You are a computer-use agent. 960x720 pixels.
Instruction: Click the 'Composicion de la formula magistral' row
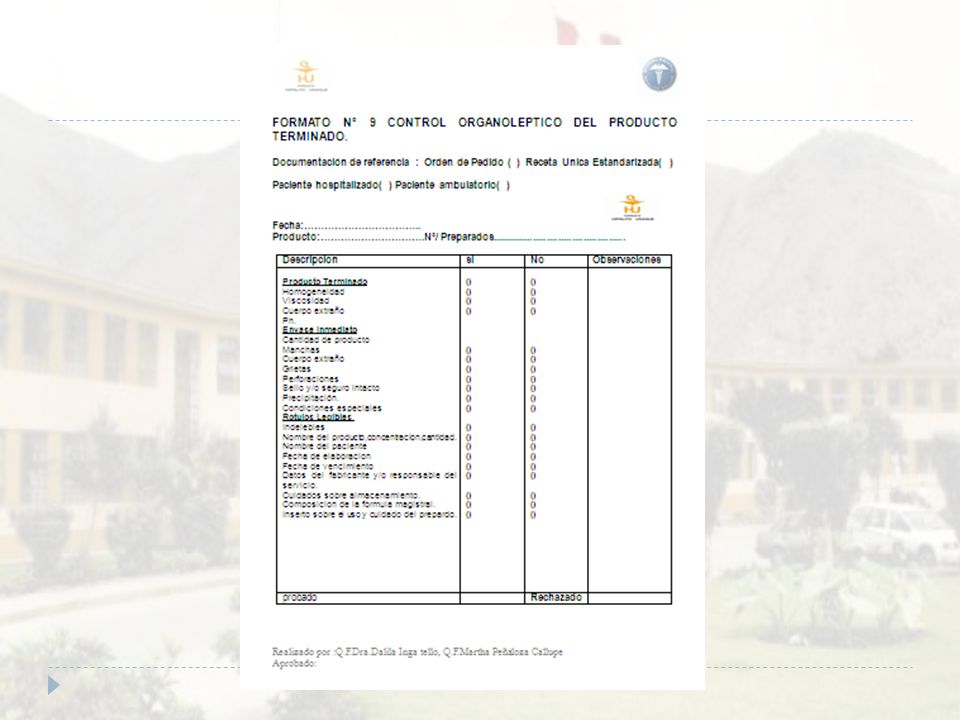[359, 504]
